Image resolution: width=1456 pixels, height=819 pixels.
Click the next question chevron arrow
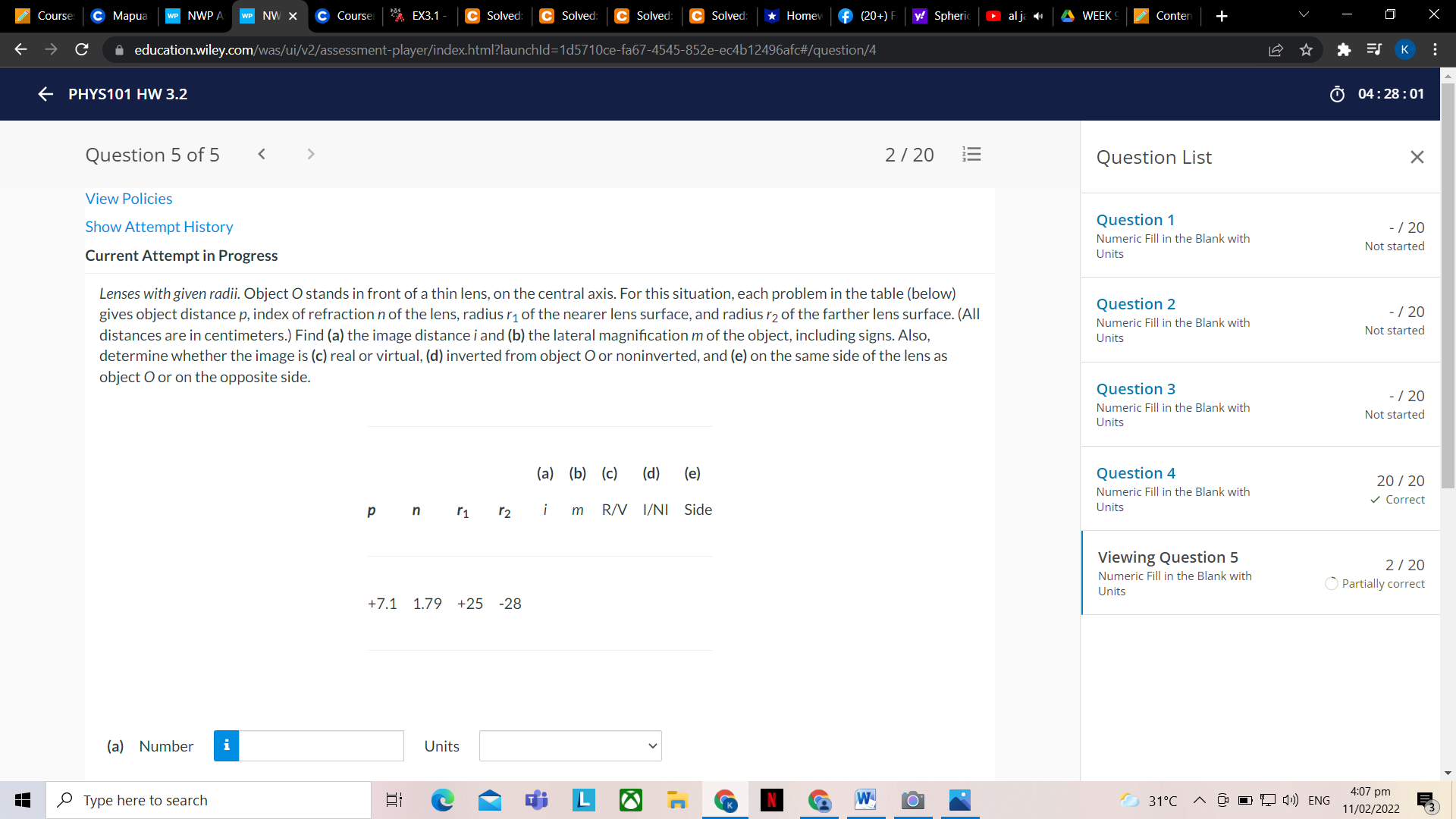click(x=311, y=154)
